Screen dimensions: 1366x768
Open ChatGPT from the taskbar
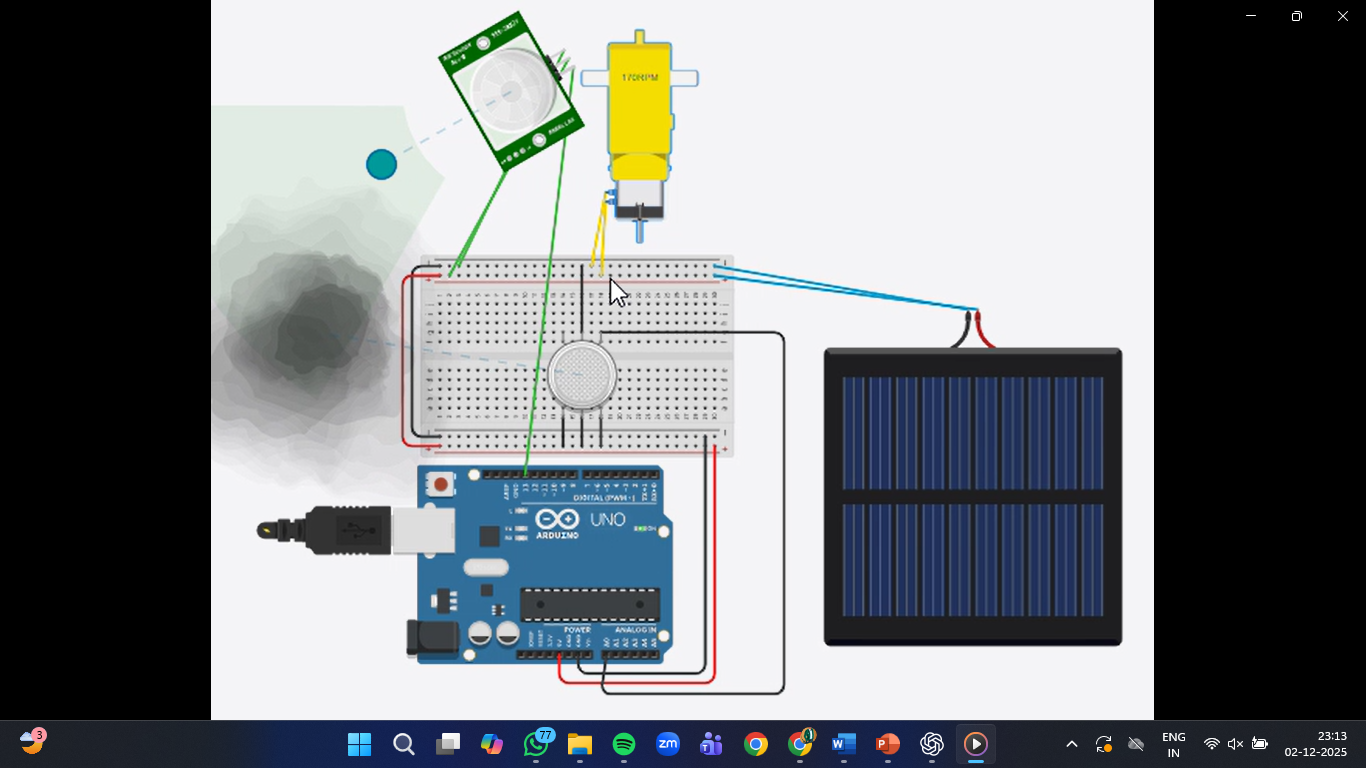(932, 745)
